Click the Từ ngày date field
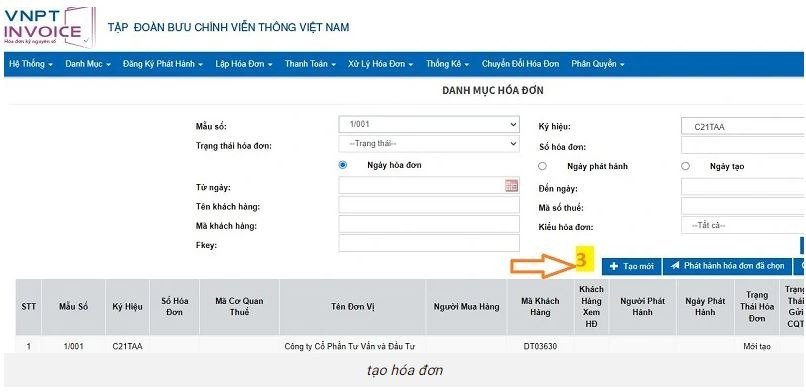This screenshot has width=806, height=392. tap(429, 185)
